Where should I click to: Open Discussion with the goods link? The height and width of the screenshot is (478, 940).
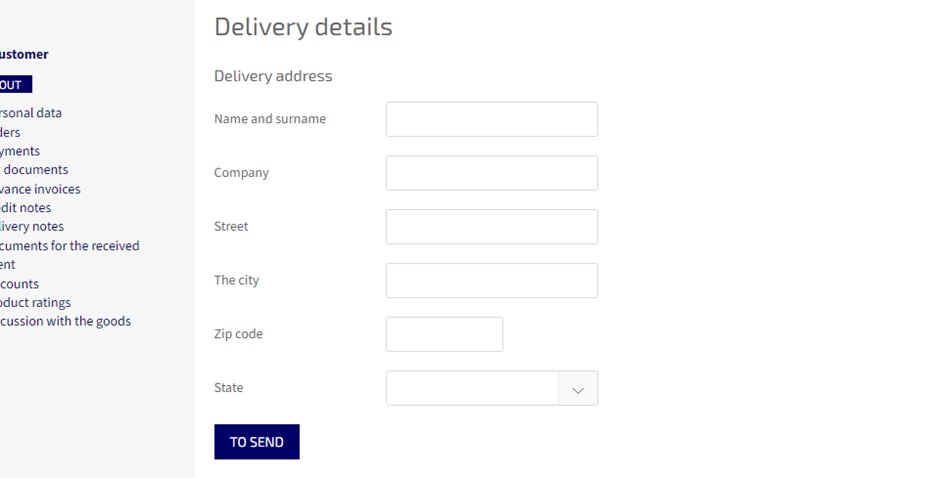click(x=65, y=321)
